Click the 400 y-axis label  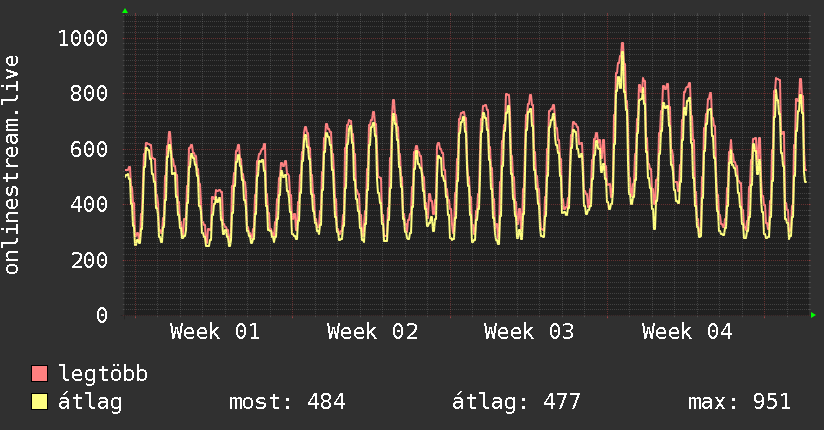click(x=89, y=204)
